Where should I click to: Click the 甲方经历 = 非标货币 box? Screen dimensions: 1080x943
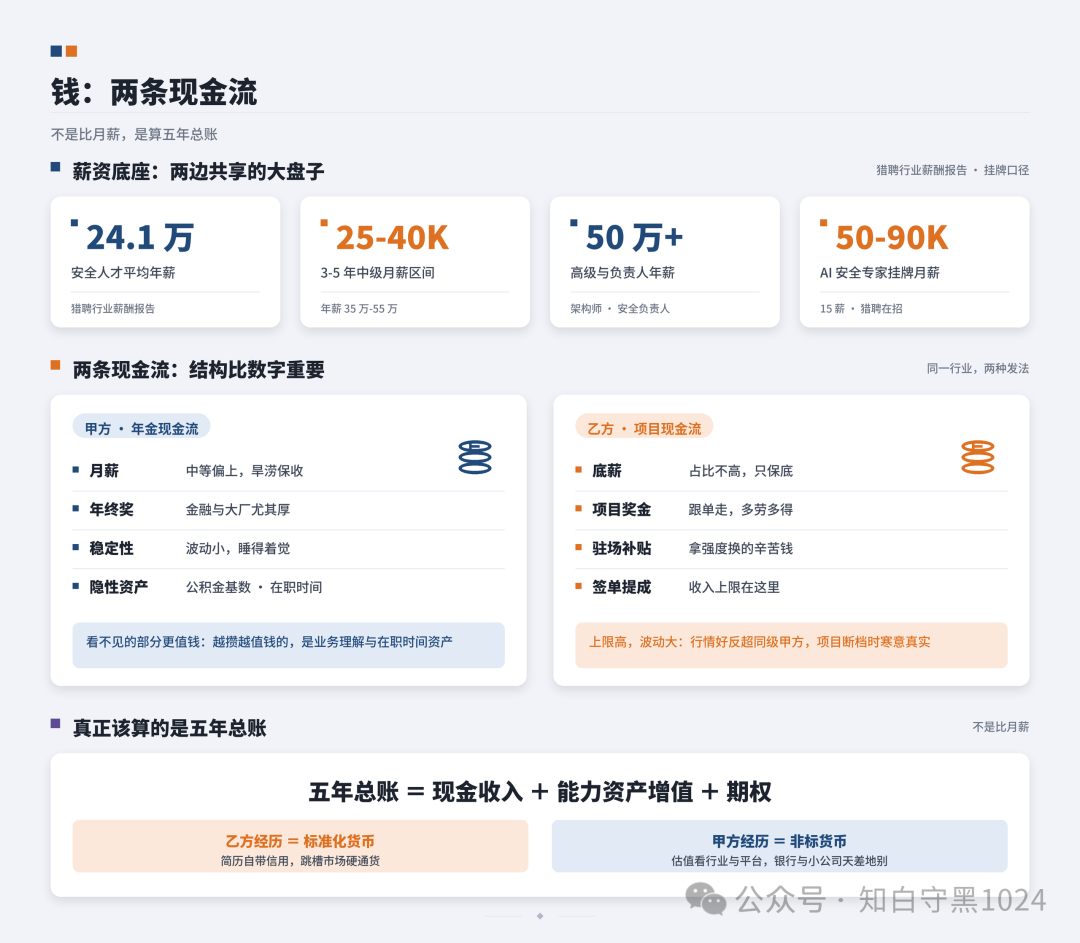780,846
